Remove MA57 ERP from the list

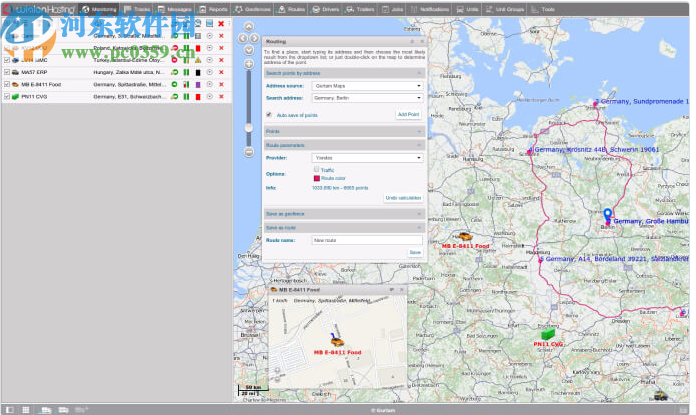pyautogui.click(x=221, y=72)
